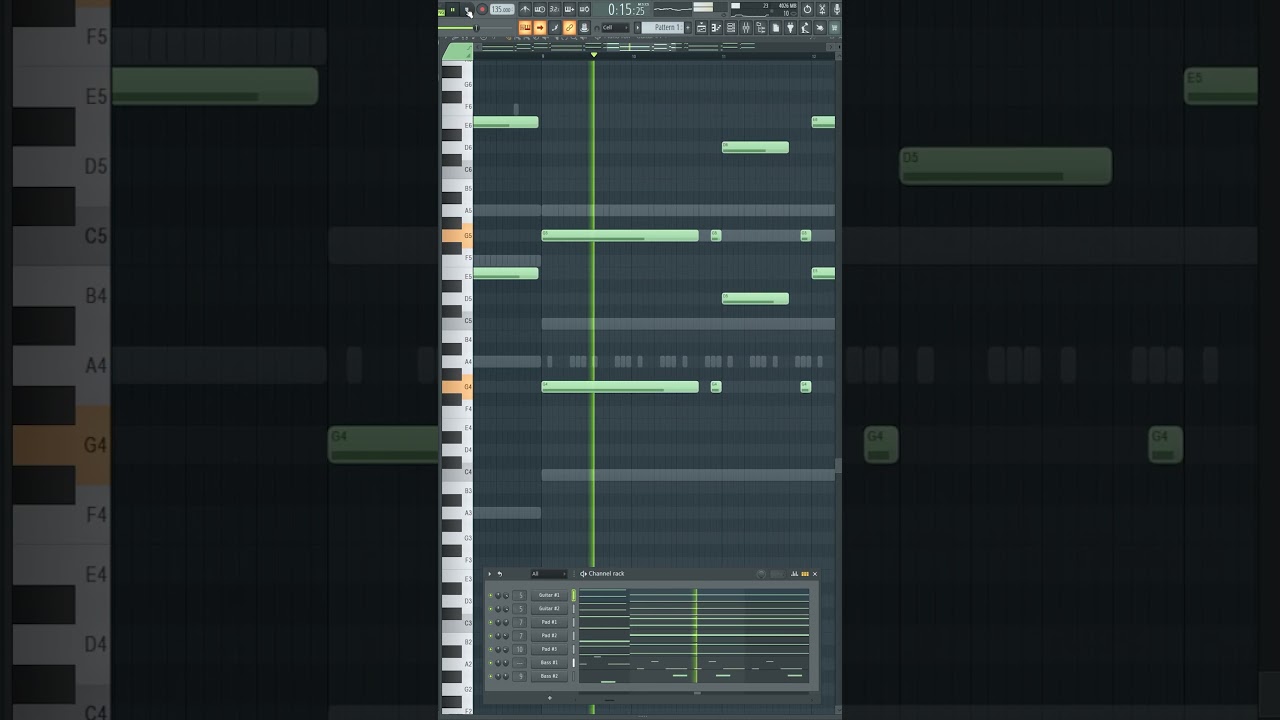Viewport: 1280px width, 720px height.
Task: Toggle the metronome icon
Action: [525, 9]
